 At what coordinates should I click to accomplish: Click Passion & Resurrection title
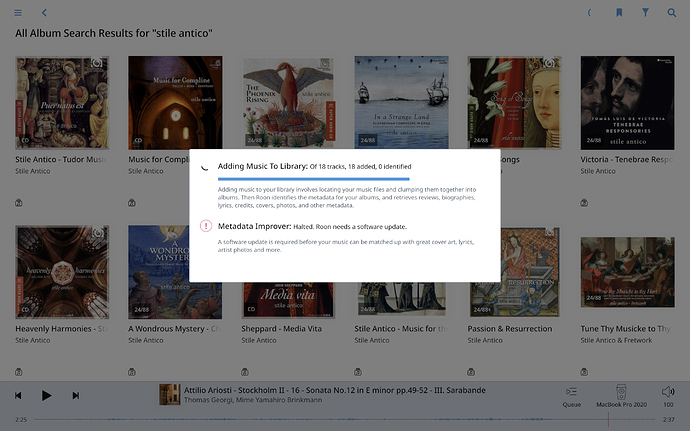point(510,328)
